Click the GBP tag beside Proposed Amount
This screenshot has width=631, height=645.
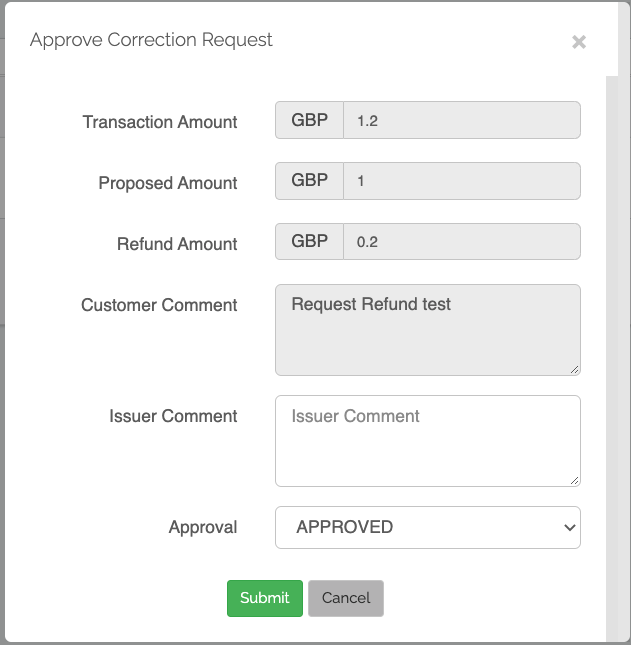309,182
